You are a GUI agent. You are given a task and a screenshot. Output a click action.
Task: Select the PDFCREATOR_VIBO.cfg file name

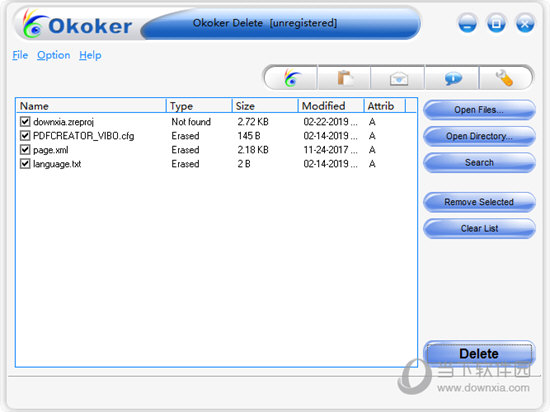click(83, 136)
